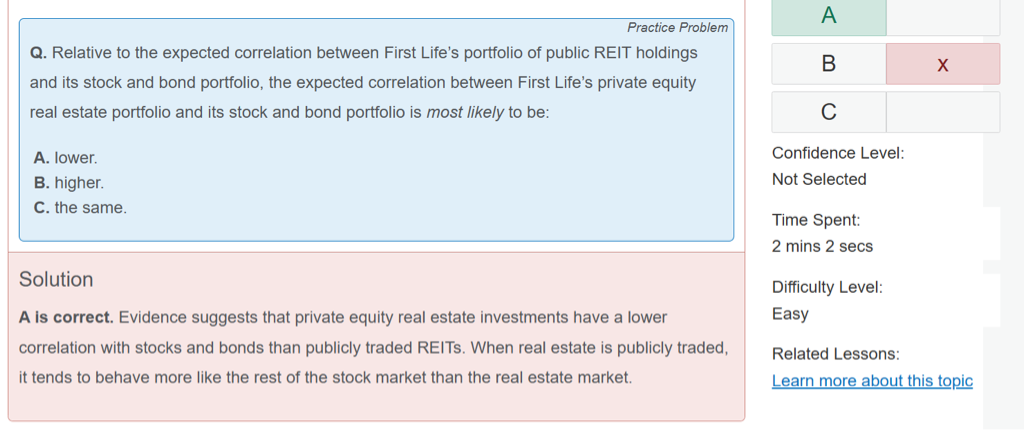Click the 'Confidence Level:' label

tap(838, 153)
